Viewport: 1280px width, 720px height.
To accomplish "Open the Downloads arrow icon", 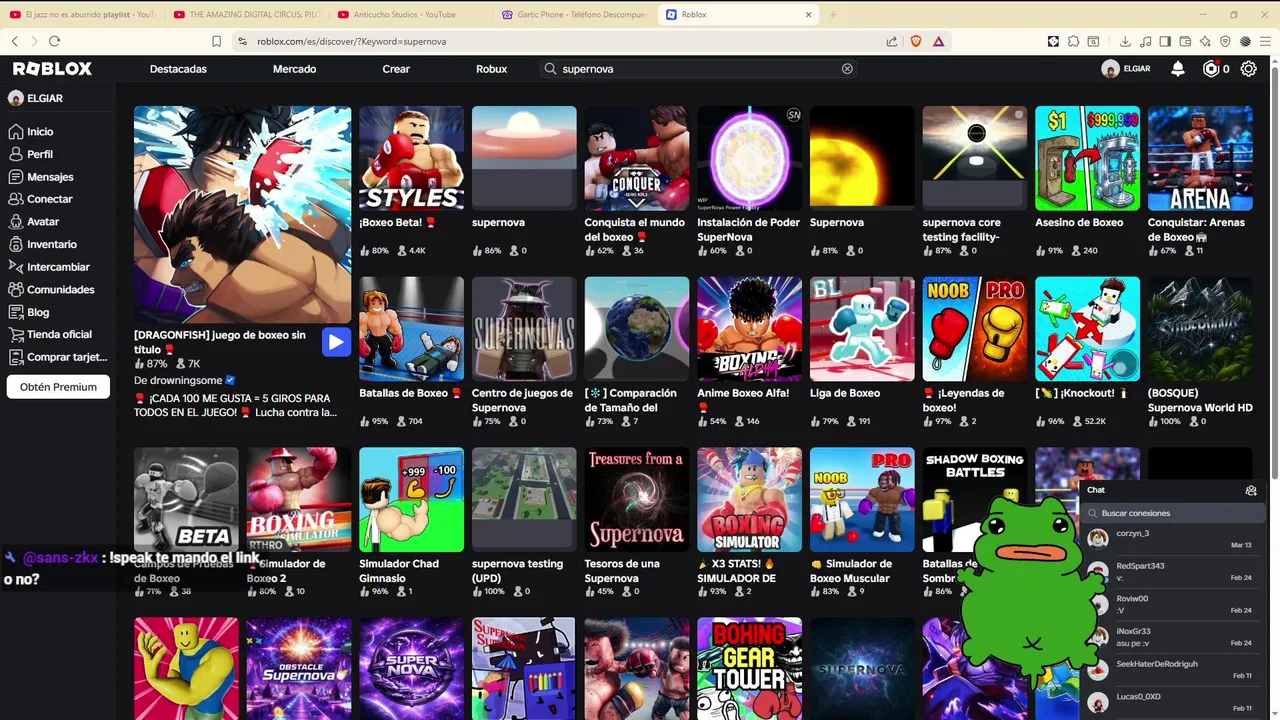I will point(1125,41).
